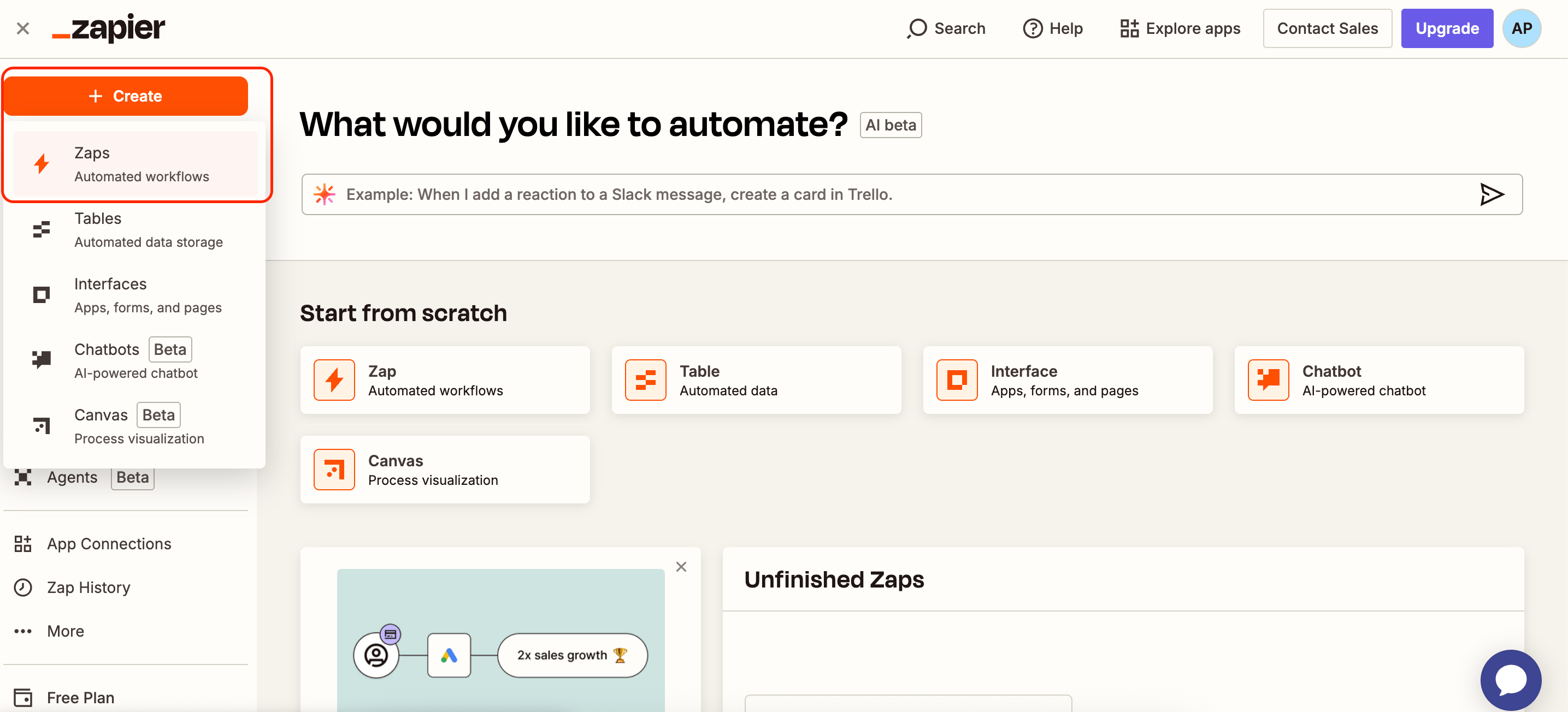Select Tables from the Create menu
The height and width of the screenshot is (712, 1568).
[x=135, y=230]
